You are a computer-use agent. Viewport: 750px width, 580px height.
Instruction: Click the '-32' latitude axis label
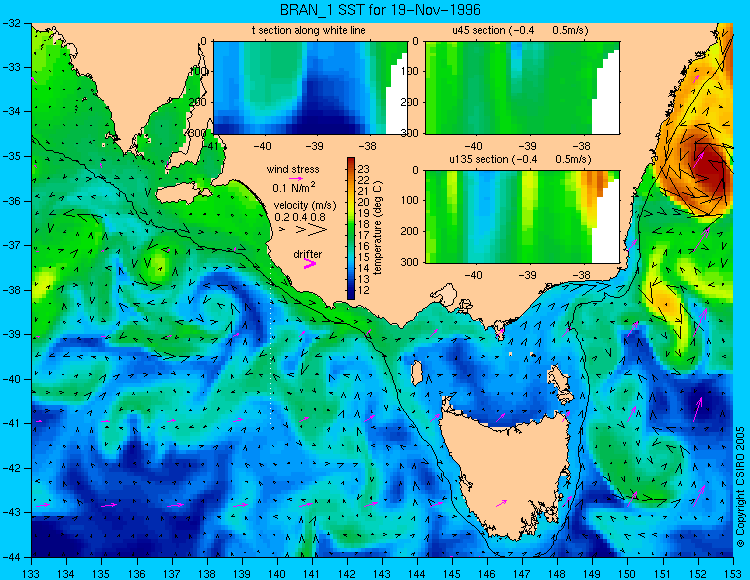click(11, 23)
